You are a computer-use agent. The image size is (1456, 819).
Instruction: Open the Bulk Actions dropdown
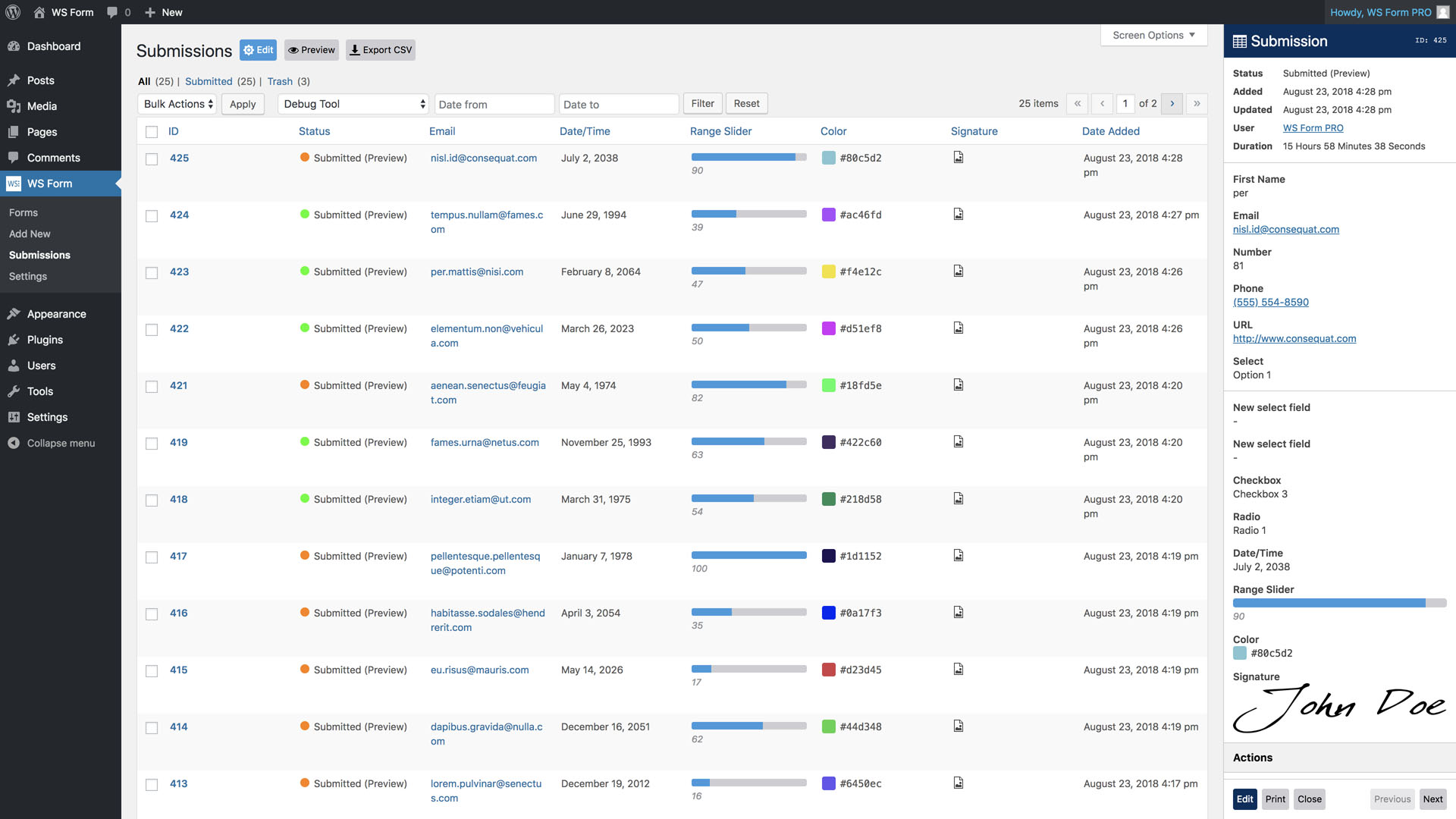point(177,104)
